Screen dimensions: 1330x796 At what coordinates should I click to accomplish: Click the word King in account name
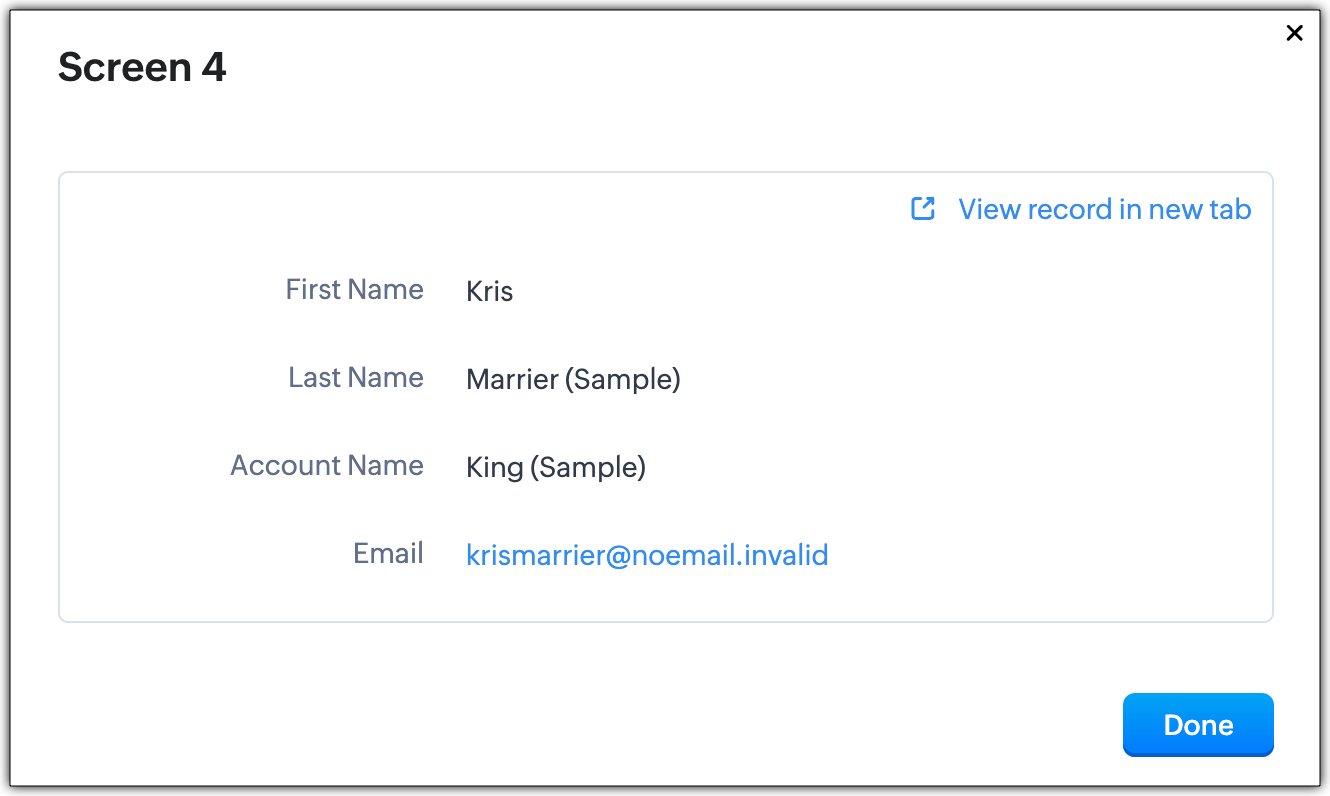pos(494,467)
